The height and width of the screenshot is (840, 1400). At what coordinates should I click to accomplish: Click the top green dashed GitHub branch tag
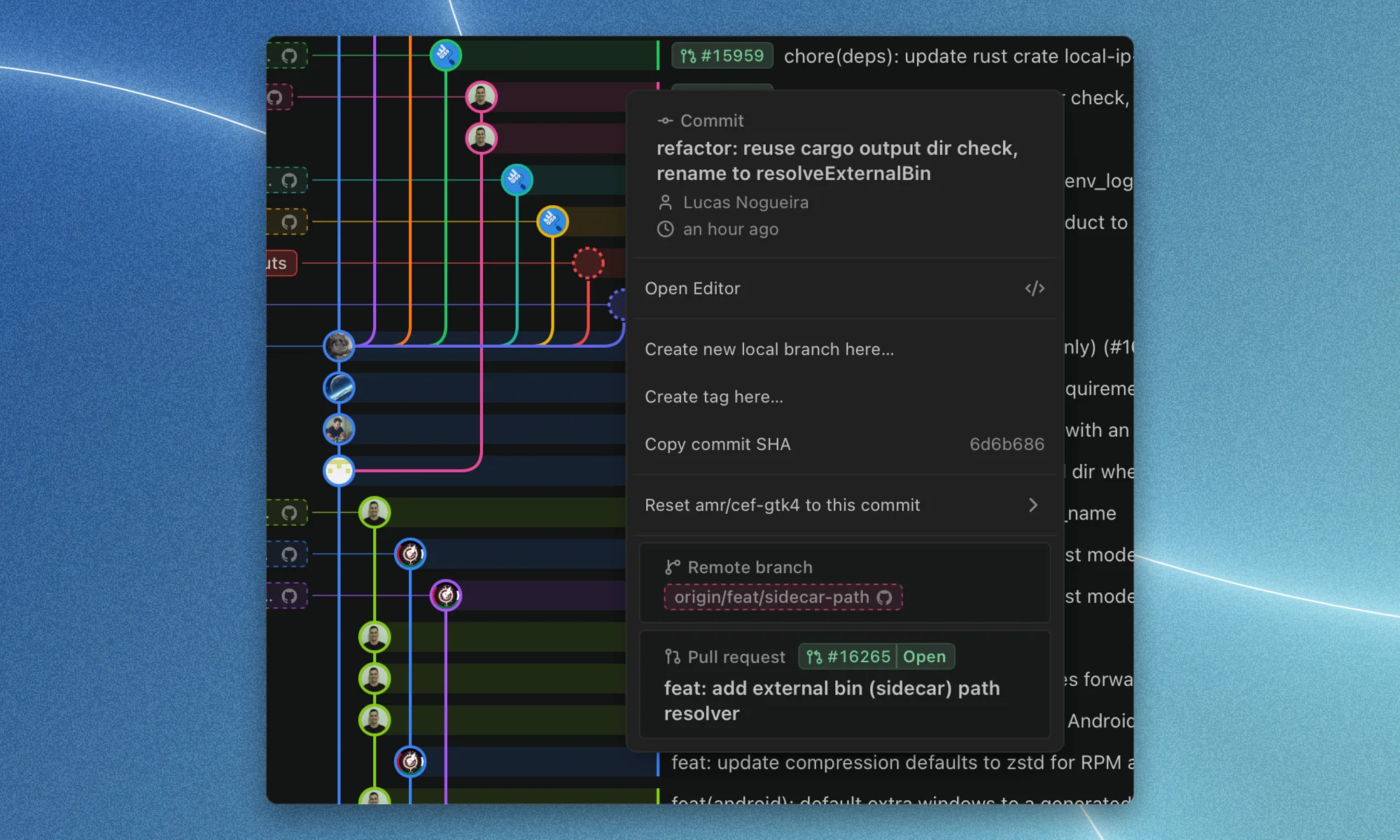[x=287, y=56]
